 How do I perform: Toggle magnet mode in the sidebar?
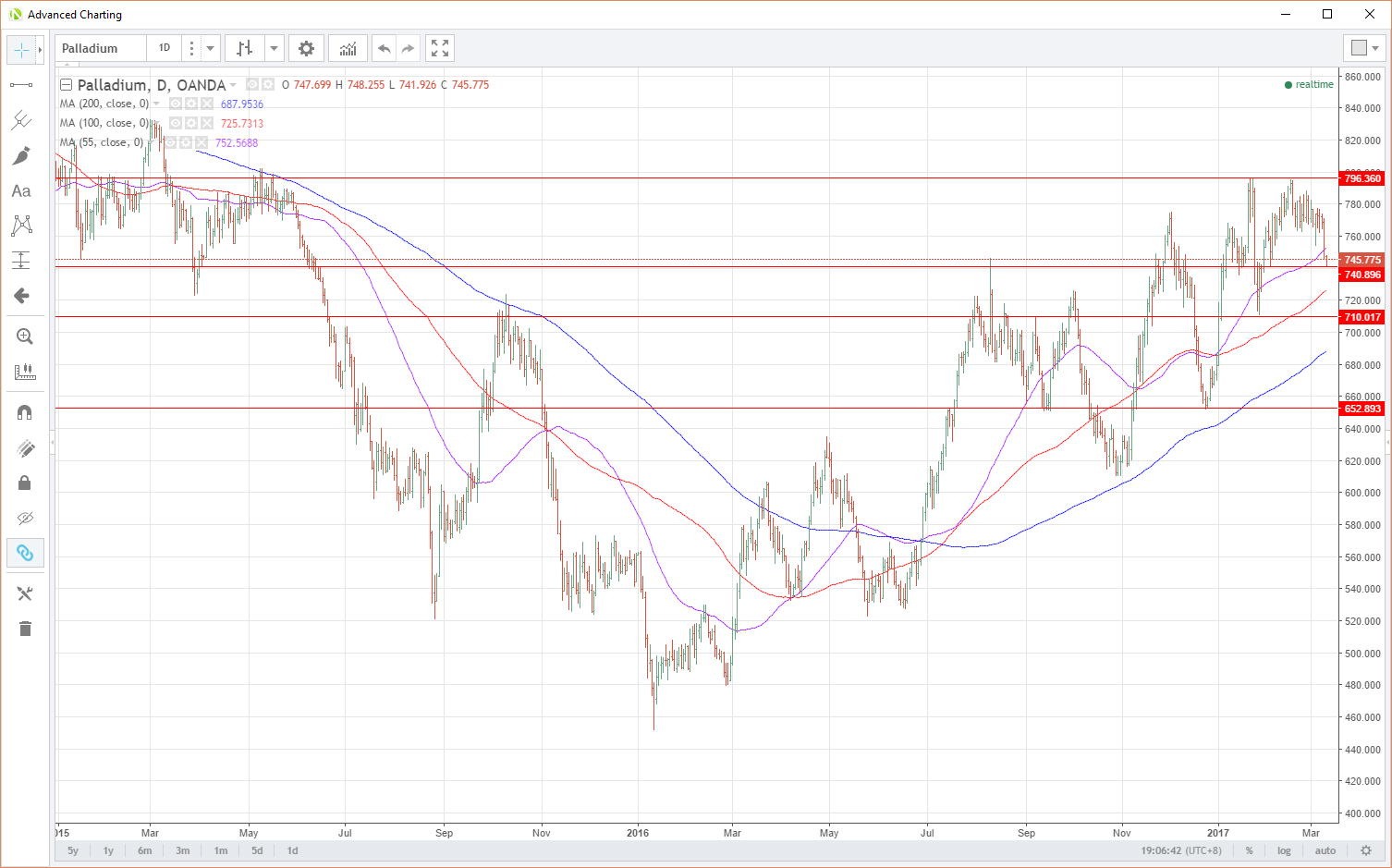25,412
